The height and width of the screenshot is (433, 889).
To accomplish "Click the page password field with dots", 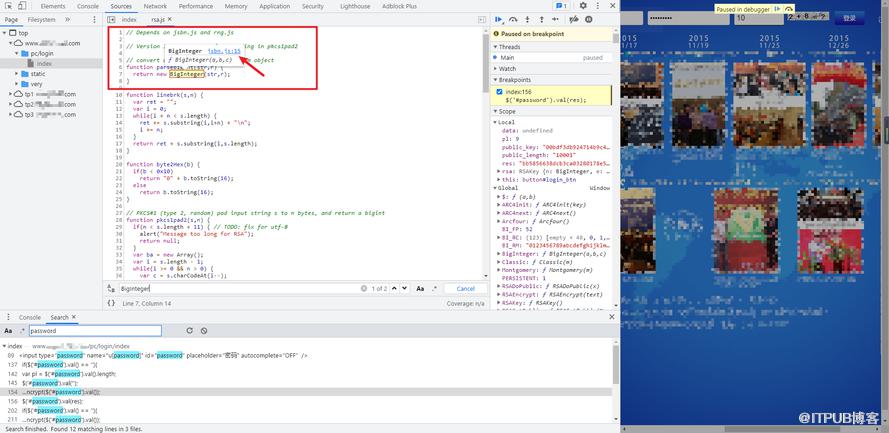I will point(687,18).
